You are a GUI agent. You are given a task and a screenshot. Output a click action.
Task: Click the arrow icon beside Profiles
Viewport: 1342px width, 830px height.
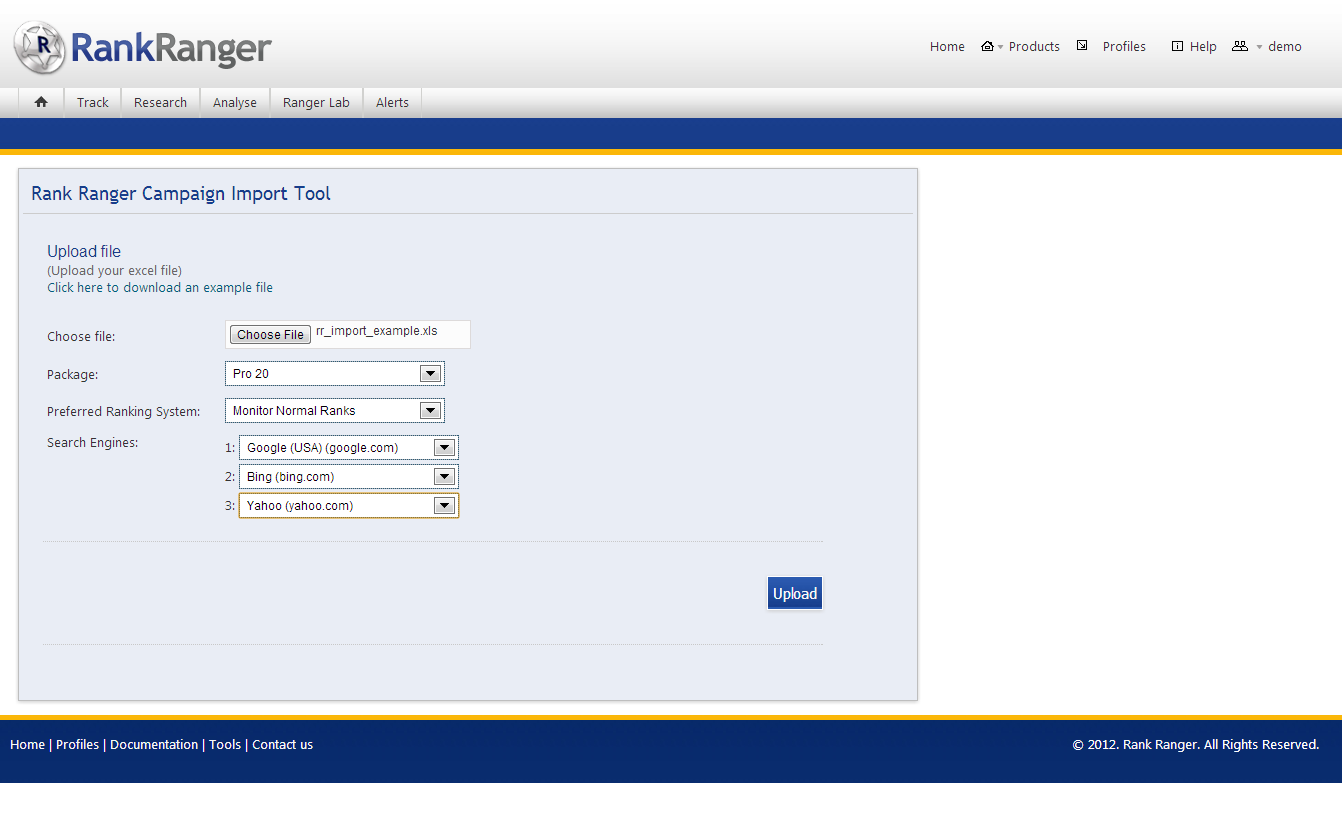pyautogui.click(x=1082, y=45)
